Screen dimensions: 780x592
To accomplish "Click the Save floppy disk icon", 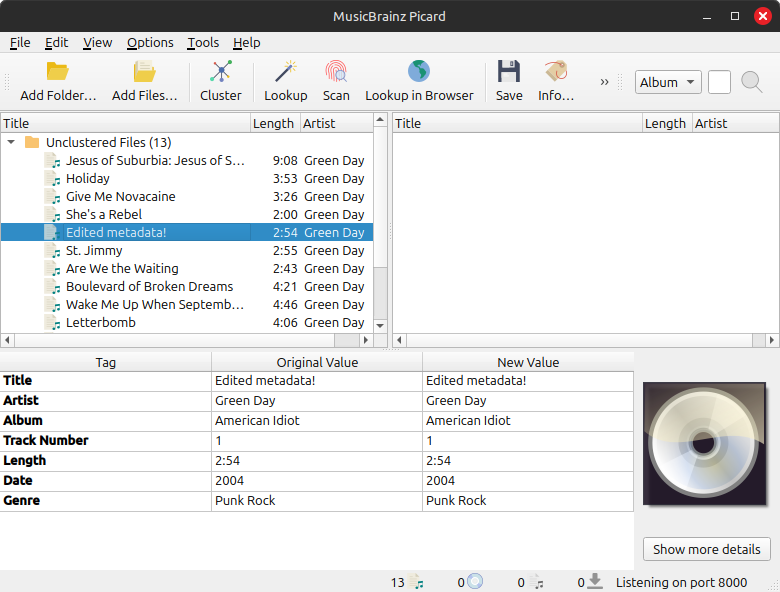I will pyautogui.click(x=509, y=71).
